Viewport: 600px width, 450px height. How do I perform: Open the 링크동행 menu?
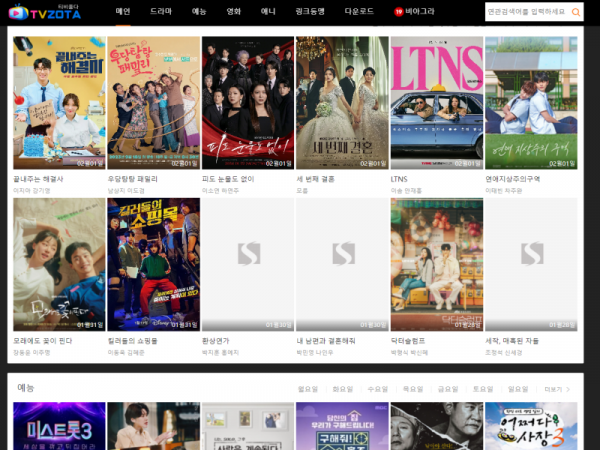pyautogui.click(x=308, y=12)
